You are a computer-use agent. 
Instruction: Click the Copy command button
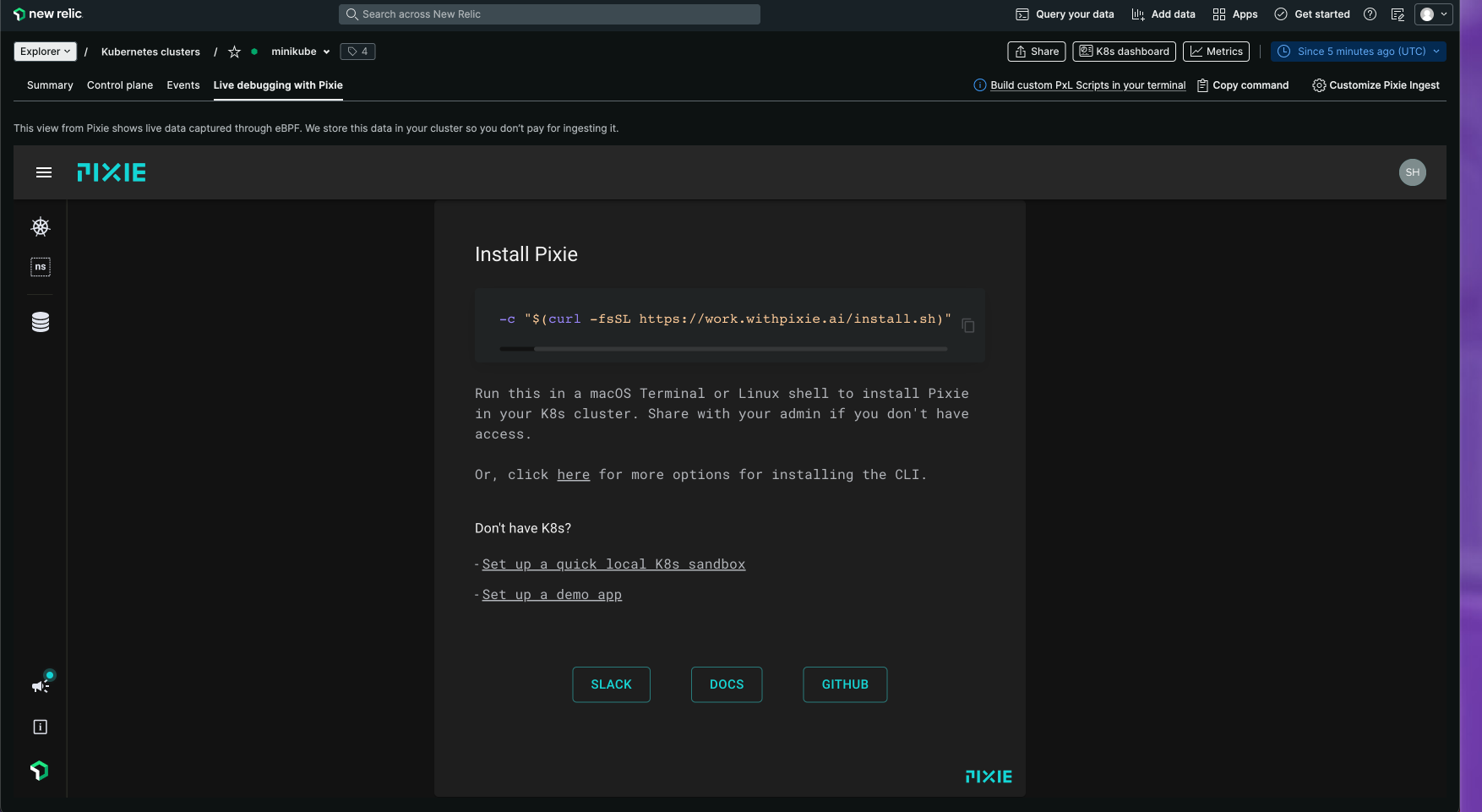pyautogui.click(x=1243, y=85)
